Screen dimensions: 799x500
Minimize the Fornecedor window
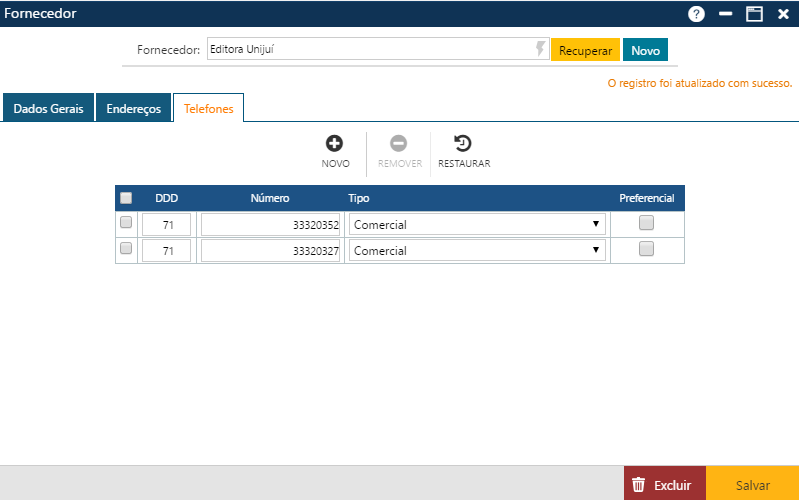coord(726,14)
